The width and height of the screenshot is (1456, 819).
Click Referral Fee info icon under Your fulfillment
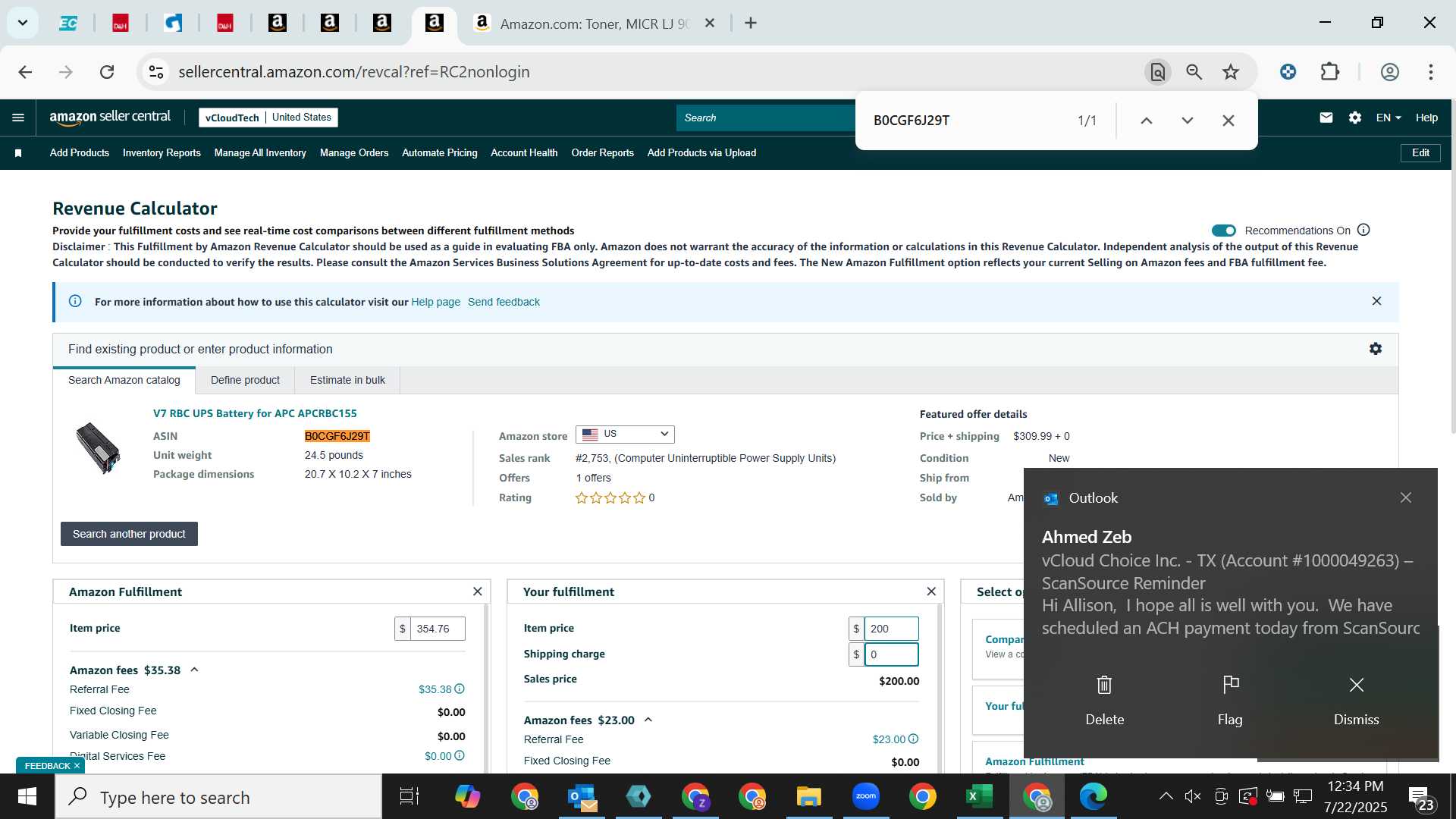914,739
